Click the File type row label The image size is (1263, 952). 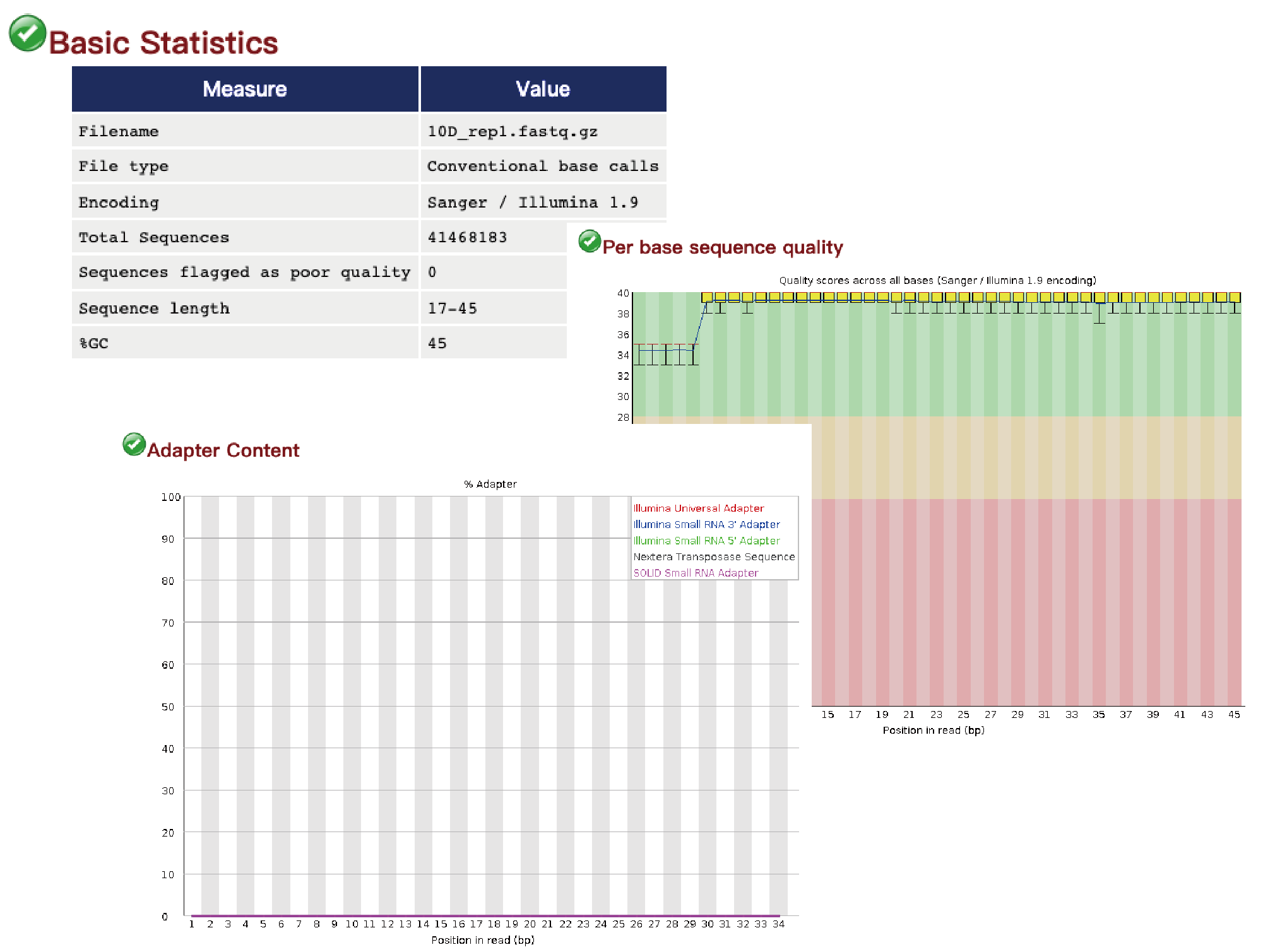click(x=124, y=167)
